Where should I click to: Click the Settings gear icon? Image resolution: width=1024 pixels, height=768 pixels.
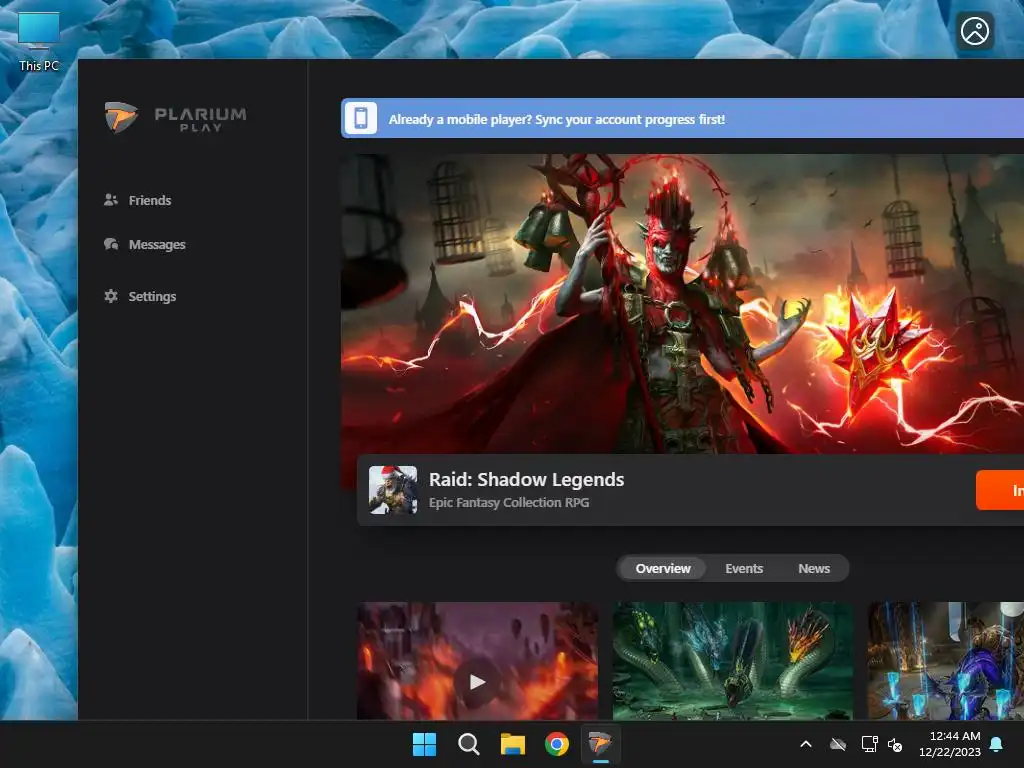click(111, 296)
